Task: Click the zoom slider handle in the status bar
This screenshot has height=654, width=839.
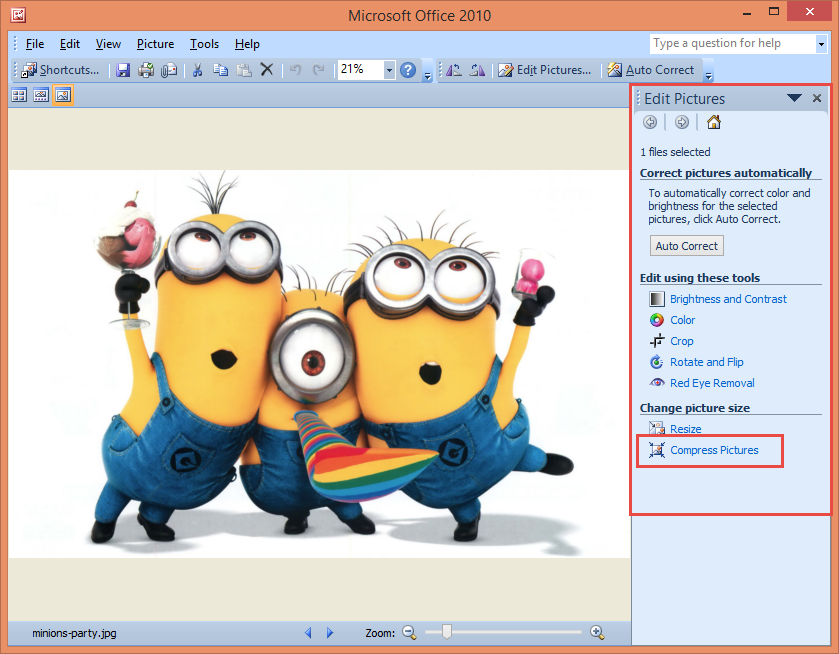Action: 447,632
